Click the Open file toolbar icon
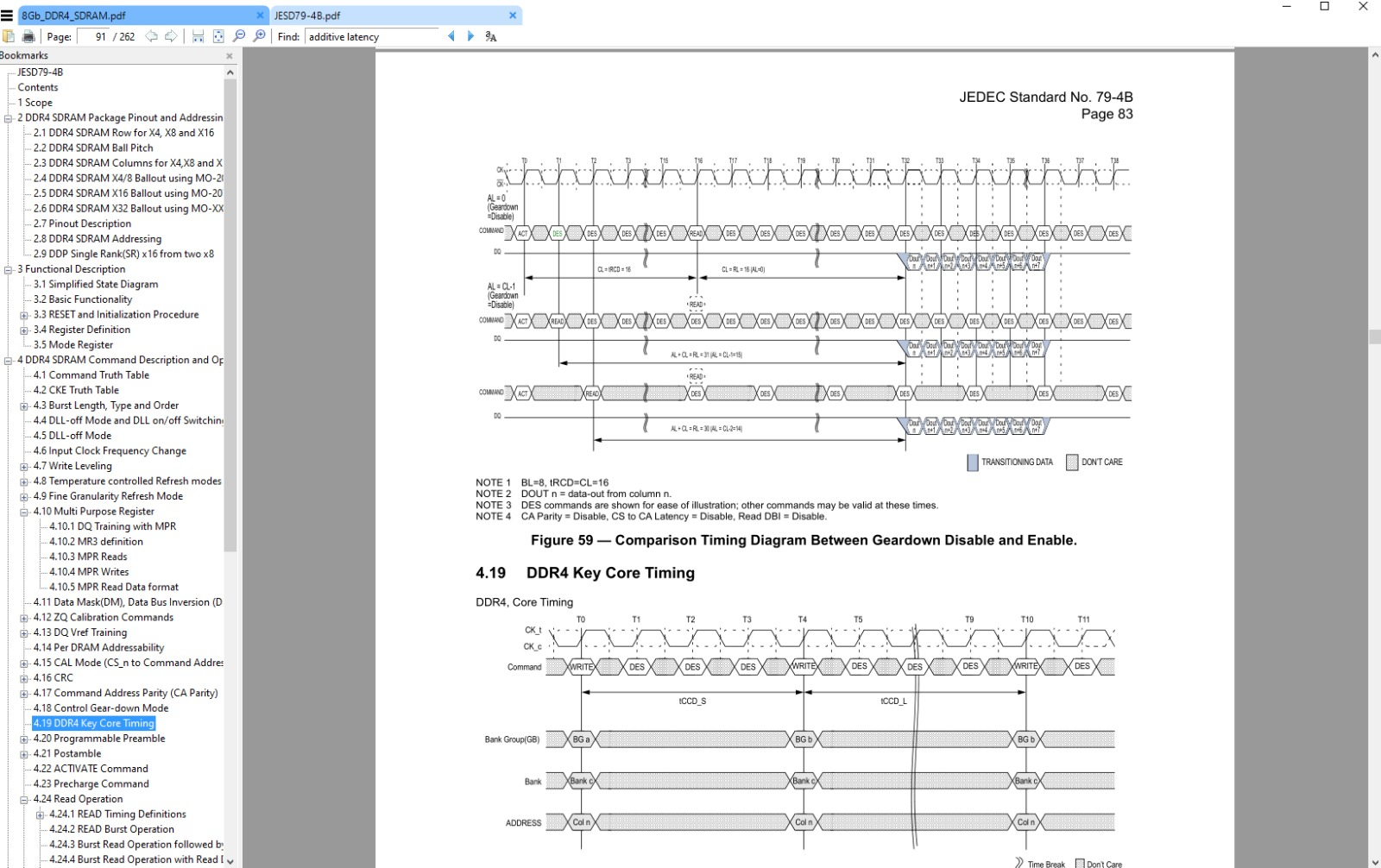The image size is (1381, 868). tap(9, 36)
